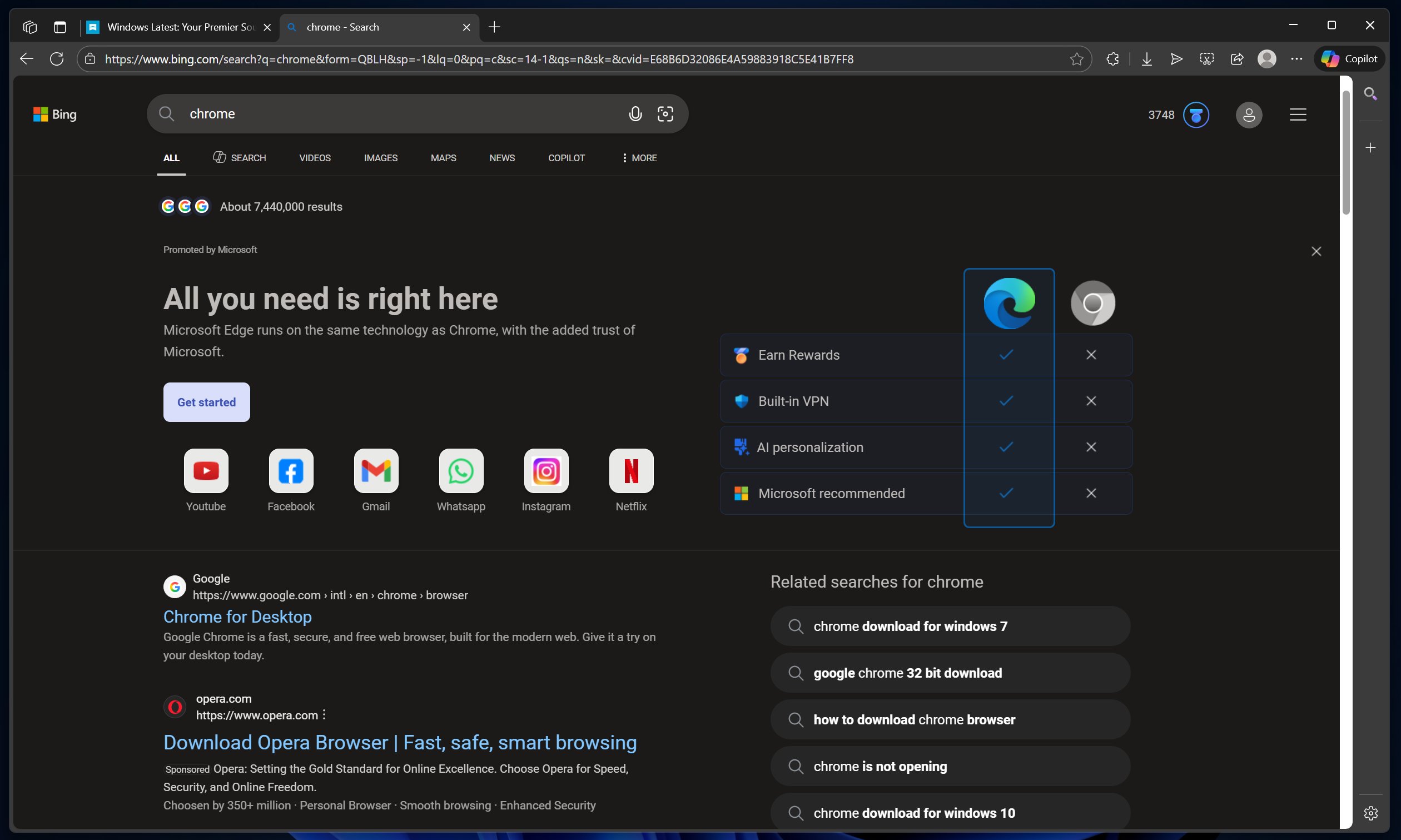Open the YouTube shortcut tile

pos(206,471)
